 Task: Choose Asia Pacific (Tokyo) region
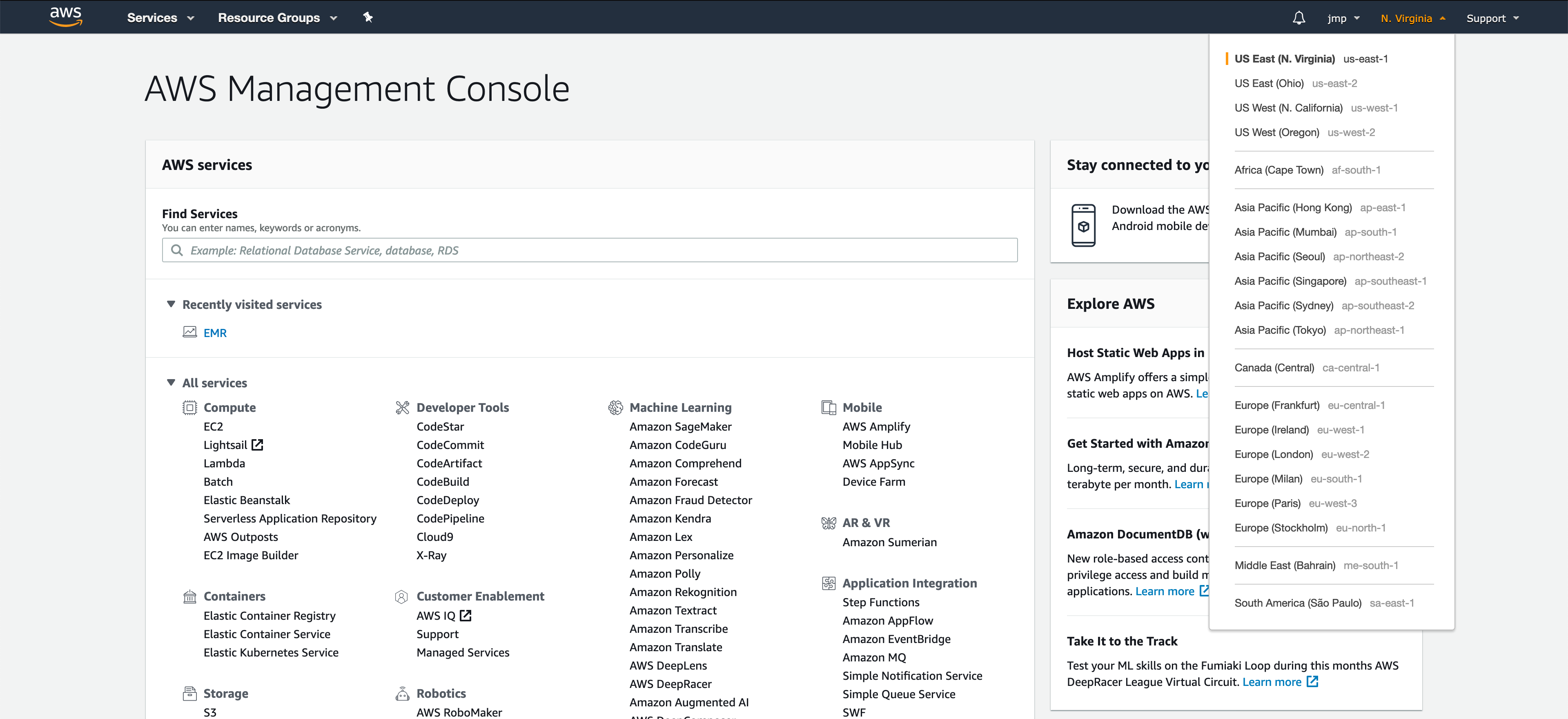(x=1319, y=330)
